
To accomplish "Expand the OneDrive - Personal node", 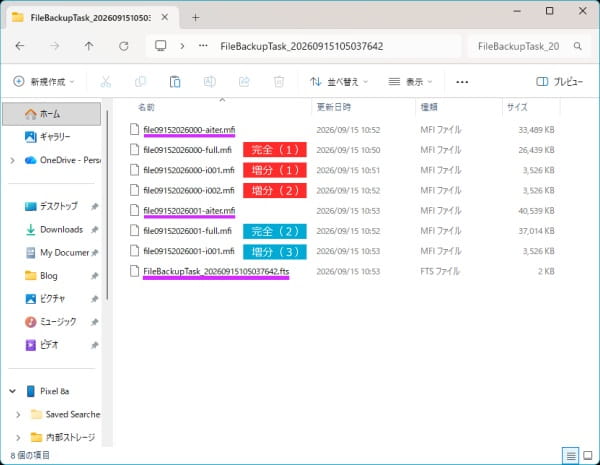I will pos(13,160).
